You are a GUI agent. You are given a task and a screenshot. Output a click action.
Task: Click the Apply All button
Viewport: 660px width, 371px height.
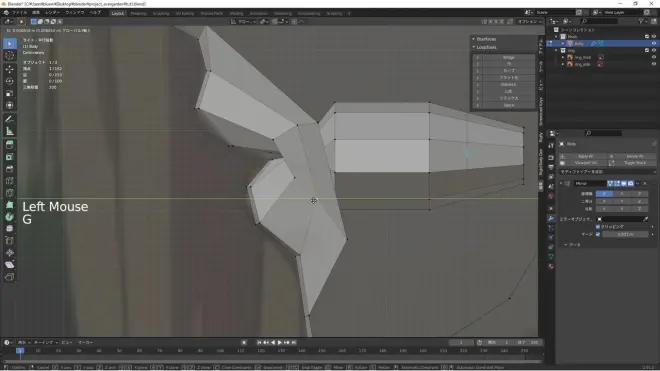(x=585, y=156)
